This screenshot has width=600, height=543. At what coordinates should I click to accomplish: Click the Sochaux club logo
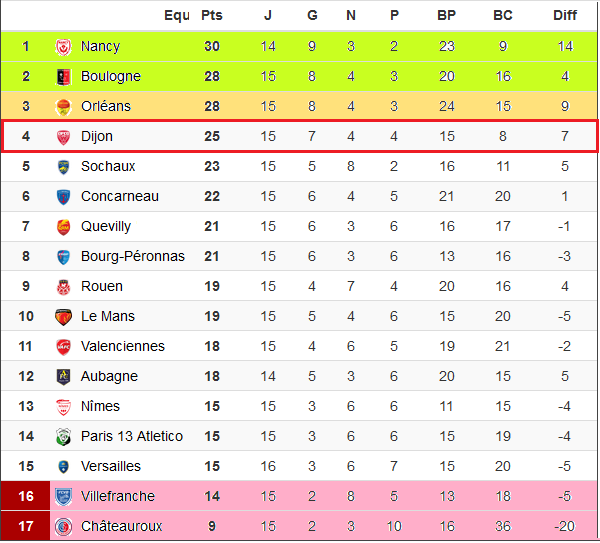[63, 167]
